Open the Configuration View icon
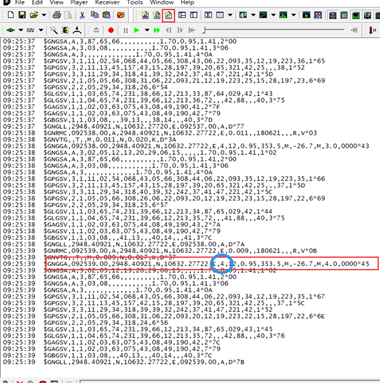Image resolution: width=380 pixels, height=383 pixels. (x=194, y=15)
